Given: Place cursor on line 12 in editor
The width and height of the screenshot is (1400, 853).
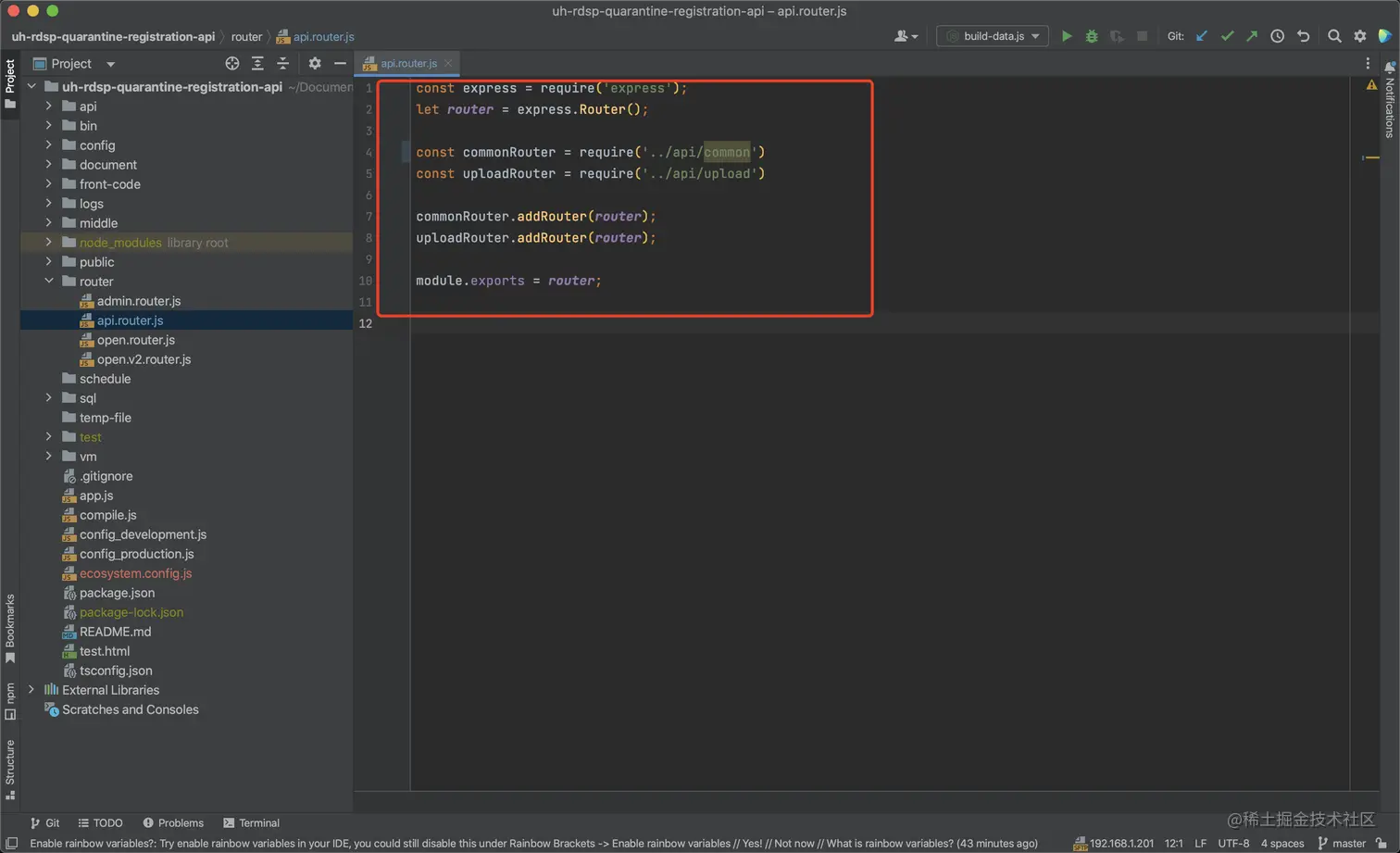Looking at the screenshot, I should pyautogui.click(x=880, y=322).
